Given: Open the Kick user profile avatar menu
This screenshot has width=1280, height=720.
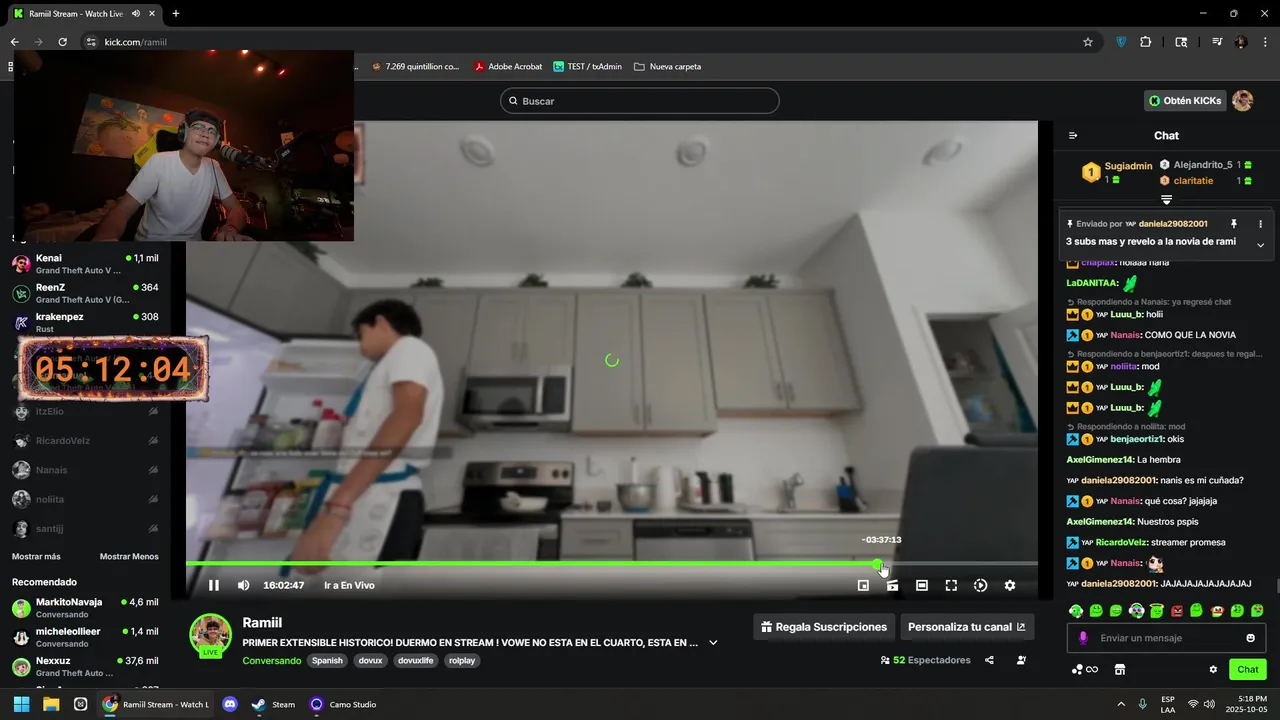Looking at the screenshot, I should click(x=1242, y=101).
